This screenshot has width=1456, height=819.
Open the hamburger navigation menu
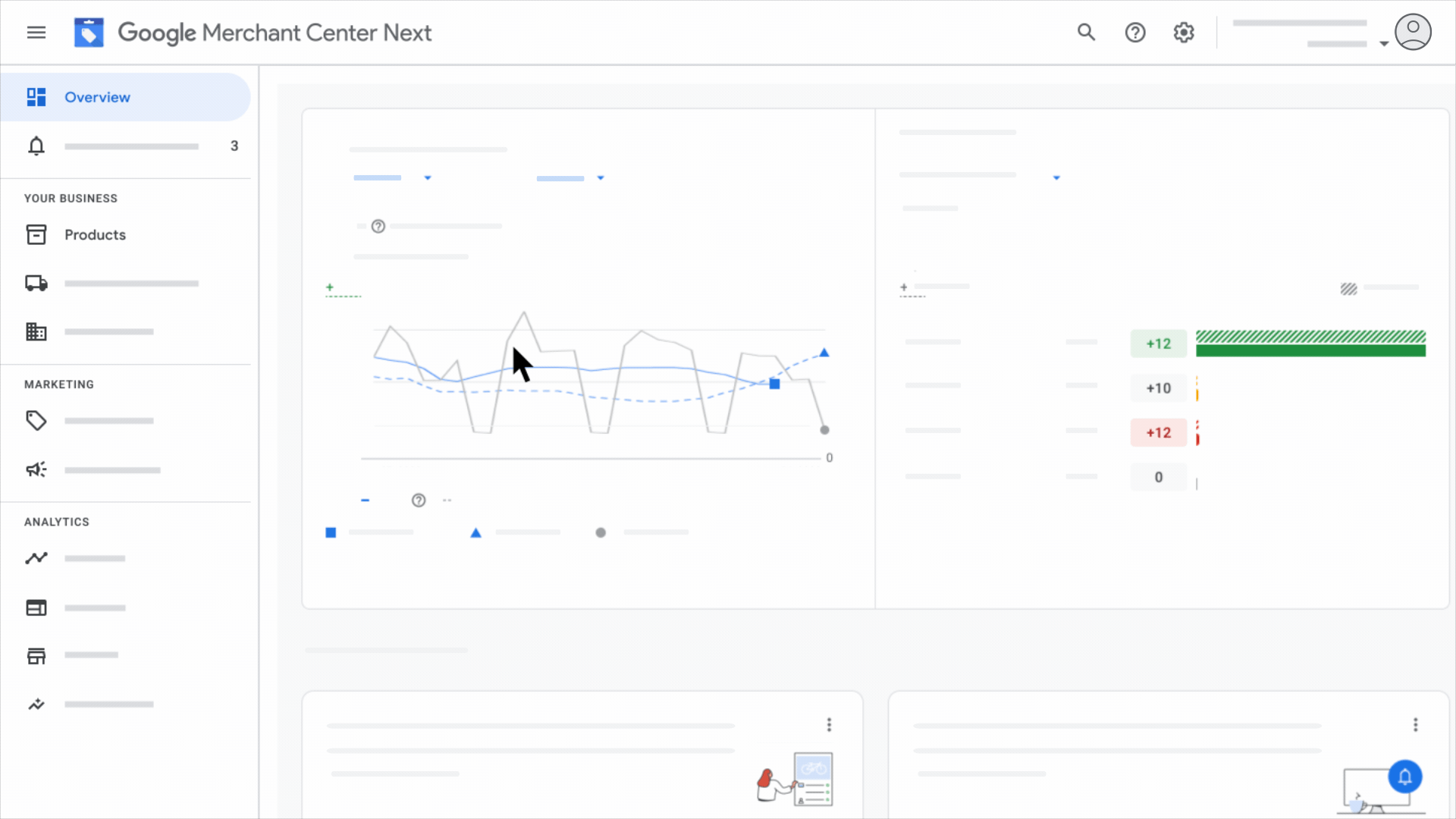coord(36,33)
